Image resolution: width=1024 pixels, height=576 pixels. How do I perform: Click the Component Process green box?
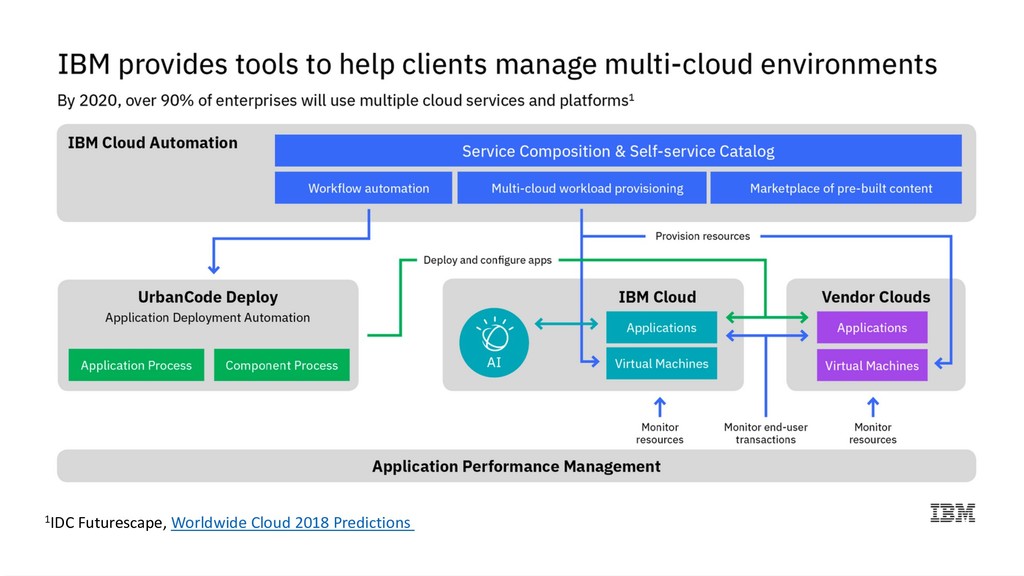coord(281,365)
